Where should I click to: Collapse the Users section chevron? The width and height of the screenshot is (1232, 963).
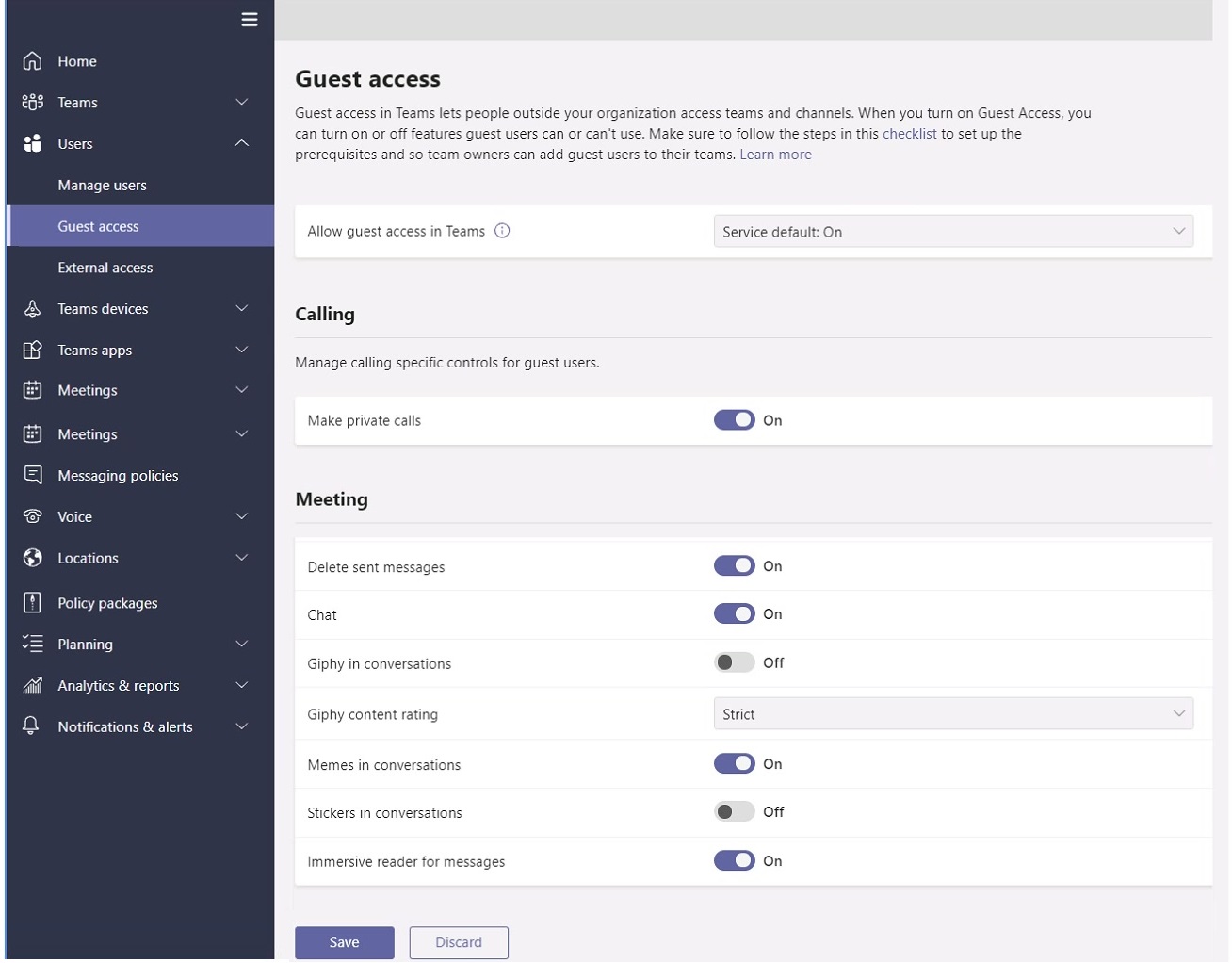pyautogui.click(x=242, y=143)
